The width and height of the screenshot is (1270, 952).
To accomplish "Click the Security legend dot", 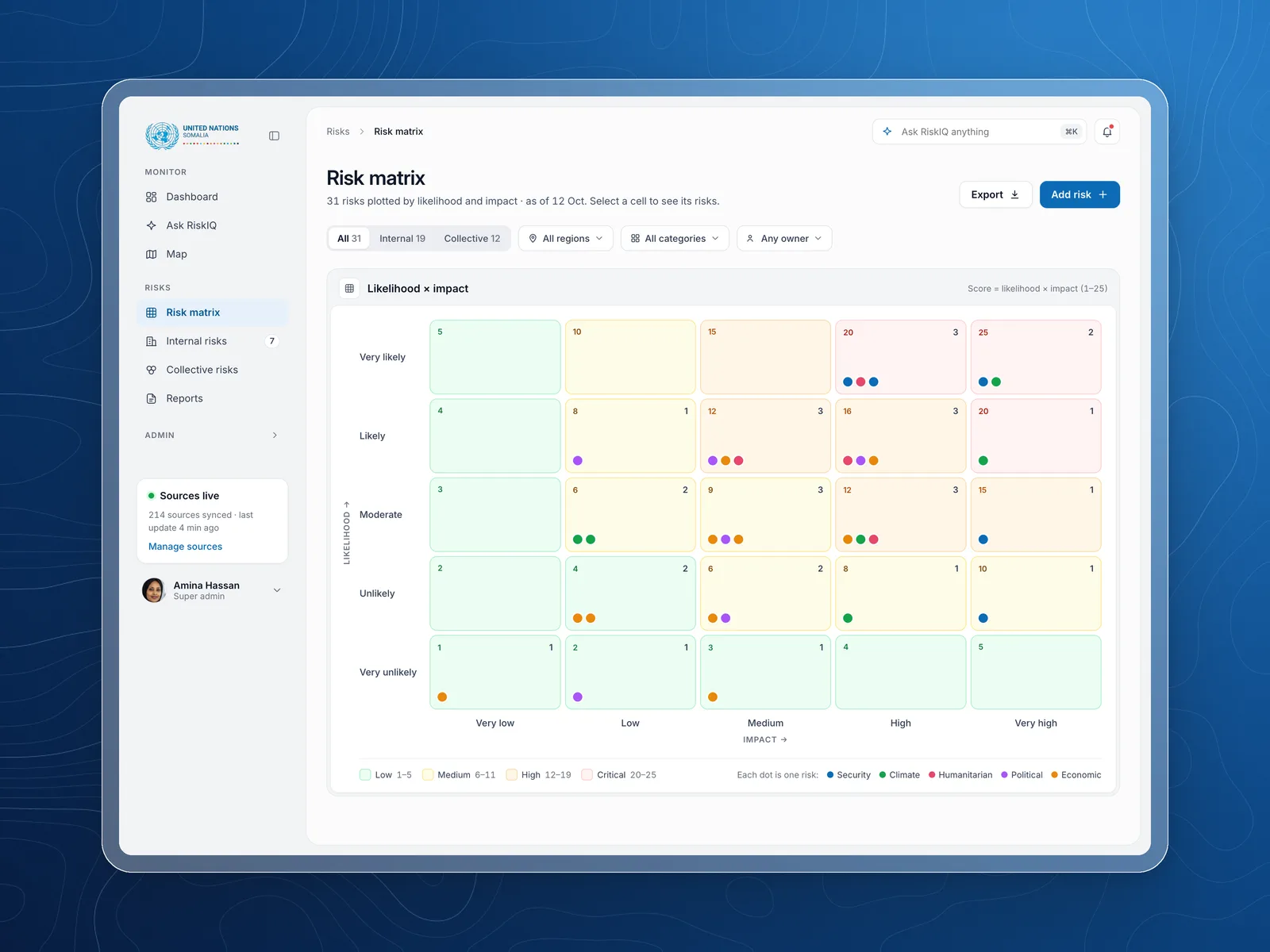I will point(830,775).
